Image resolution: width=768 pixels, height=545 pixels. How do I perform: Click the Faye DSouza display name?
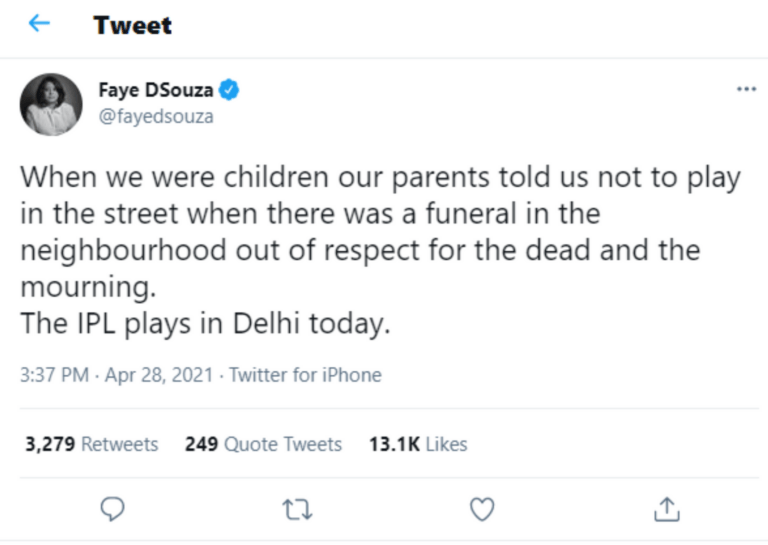pyautogui.click(x=155, y=91)
